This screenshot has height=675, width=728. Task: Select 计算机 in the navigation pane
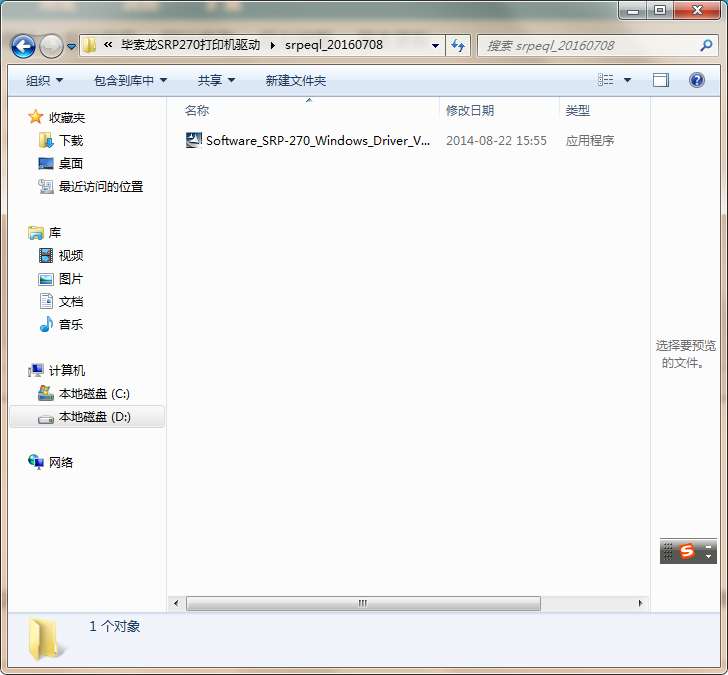click(x=67, y=370)
